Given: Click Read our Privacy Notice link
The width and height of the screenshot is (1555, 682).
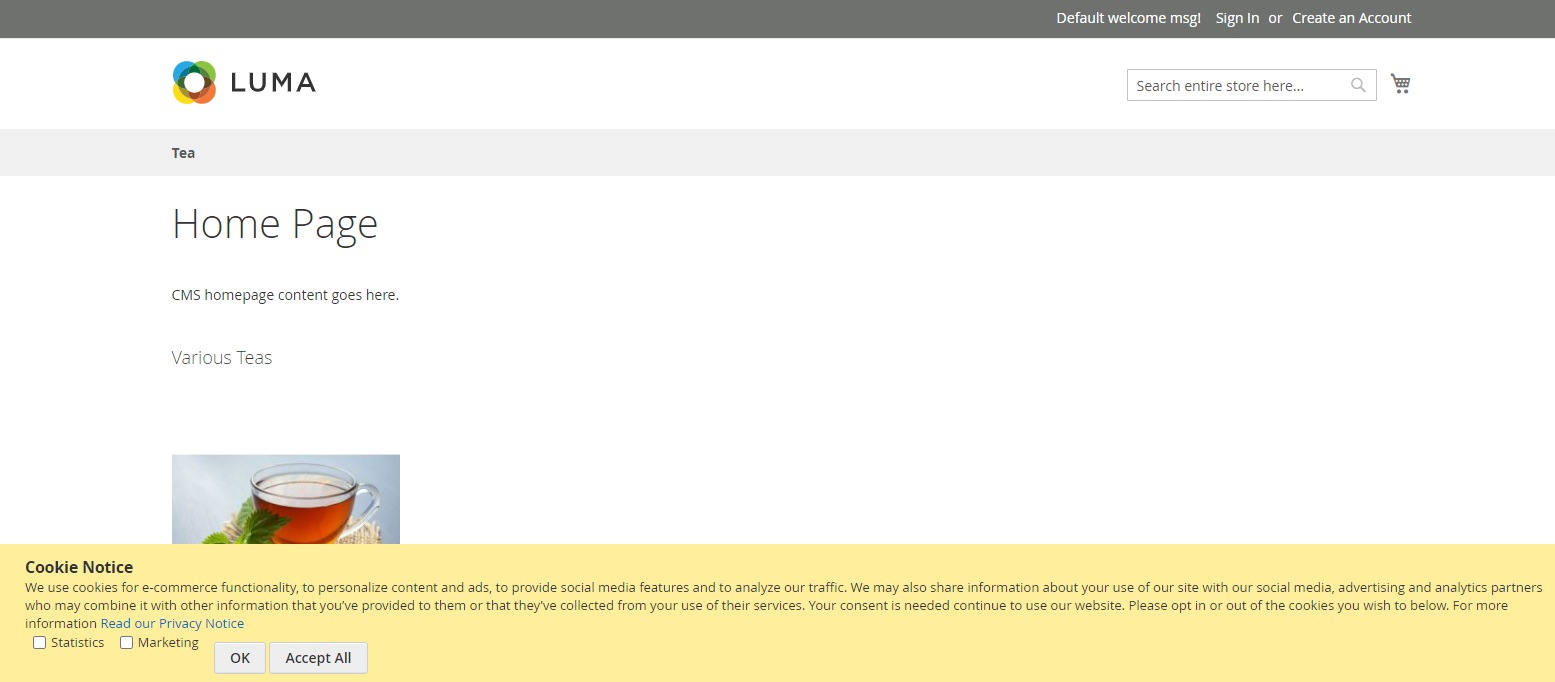Looking at the screenshot, I should [x=172, y=623].
